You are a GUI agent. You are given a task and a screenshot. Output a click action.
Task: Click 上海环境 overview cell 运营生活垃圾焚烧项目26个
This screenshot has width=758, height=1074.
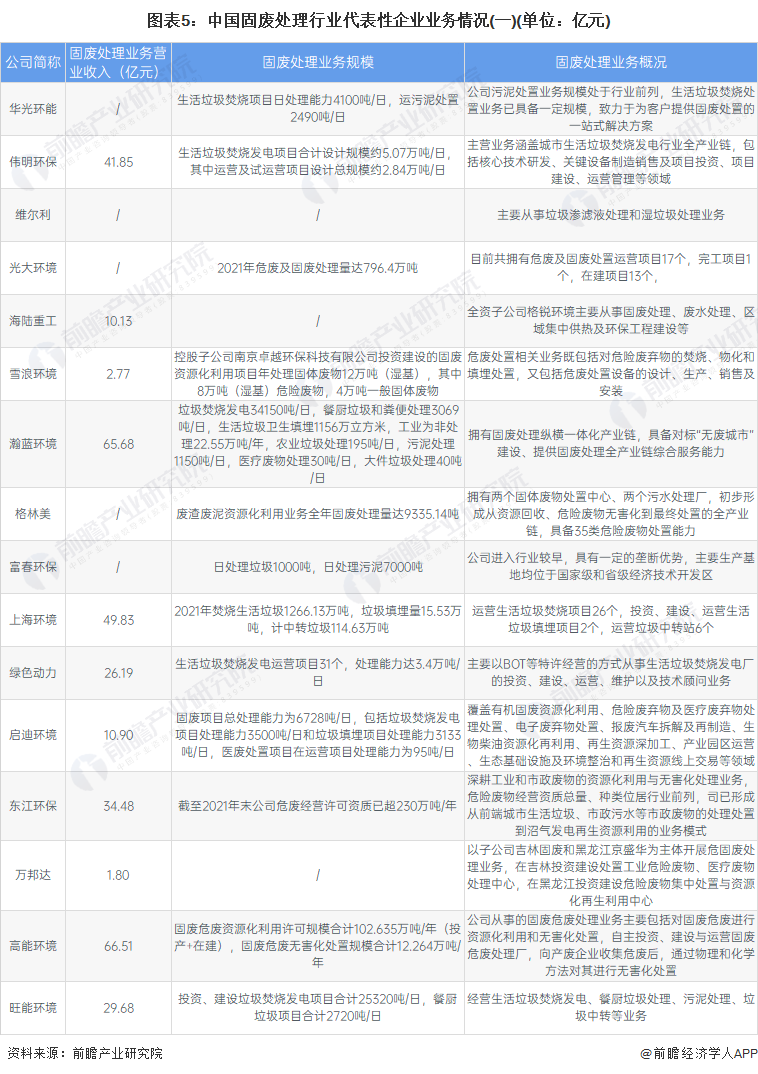coord(611,619)
